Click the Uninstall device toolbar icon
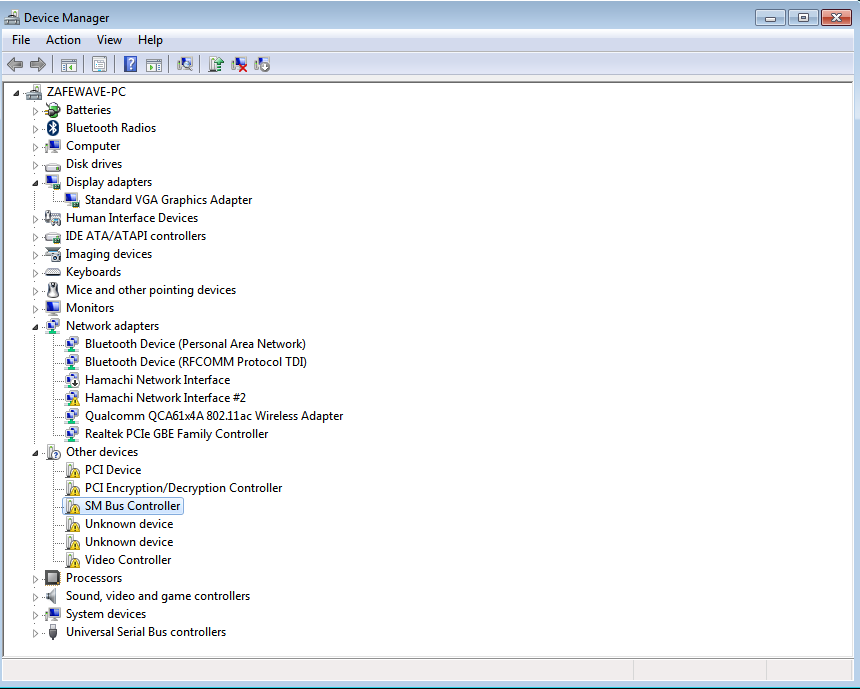Viewport: 860px width, 689px height. tap(240, 64)
